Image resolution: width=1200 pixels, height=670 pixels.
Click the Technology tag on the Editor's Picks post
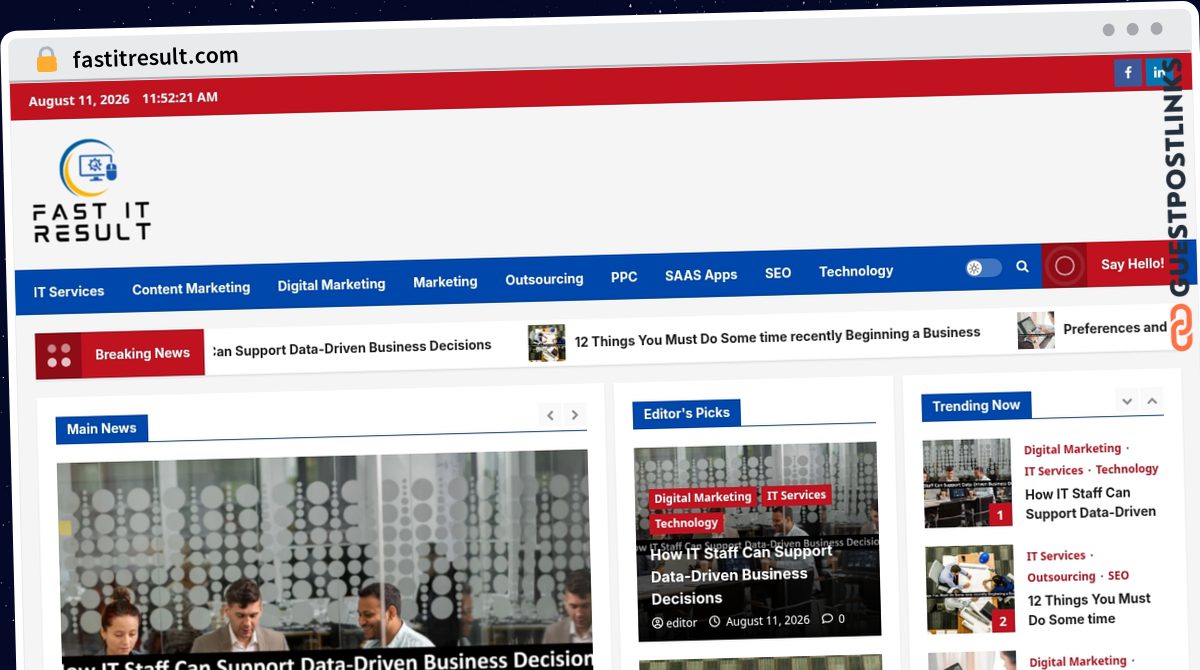pyautogui.click(x=686, y=523)
